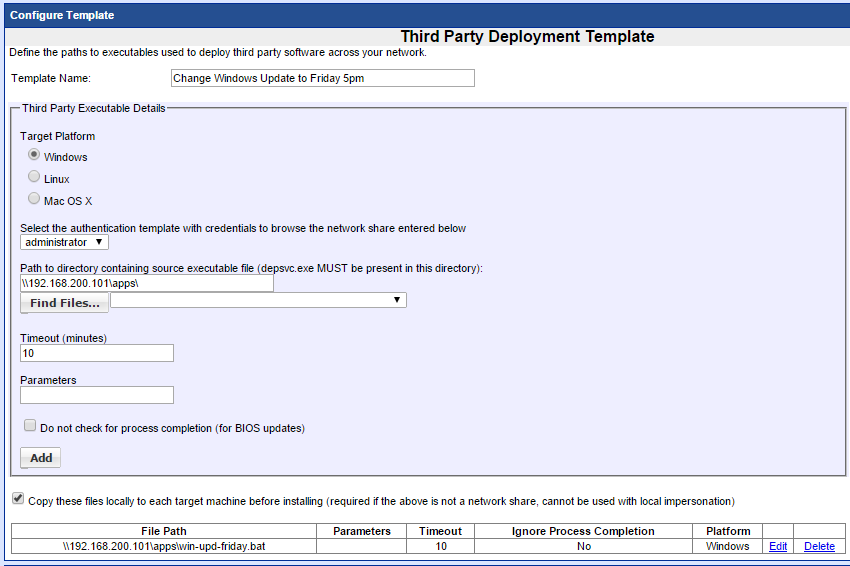This screenshot has width=850, height=566.
Task: Toggle Copy these files locally checkbox
Action: (18, 499)
